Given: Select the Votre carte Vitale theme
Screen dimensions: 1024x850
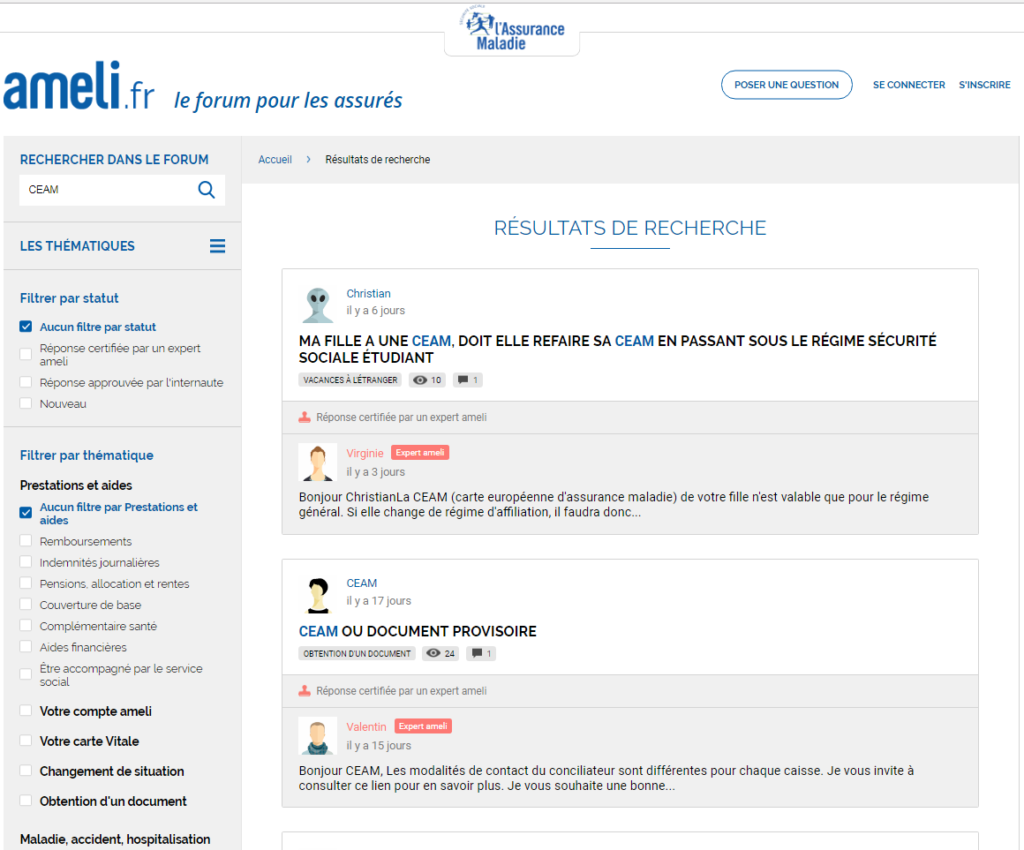Looking at the screenshot, I should tap(26, 742).
